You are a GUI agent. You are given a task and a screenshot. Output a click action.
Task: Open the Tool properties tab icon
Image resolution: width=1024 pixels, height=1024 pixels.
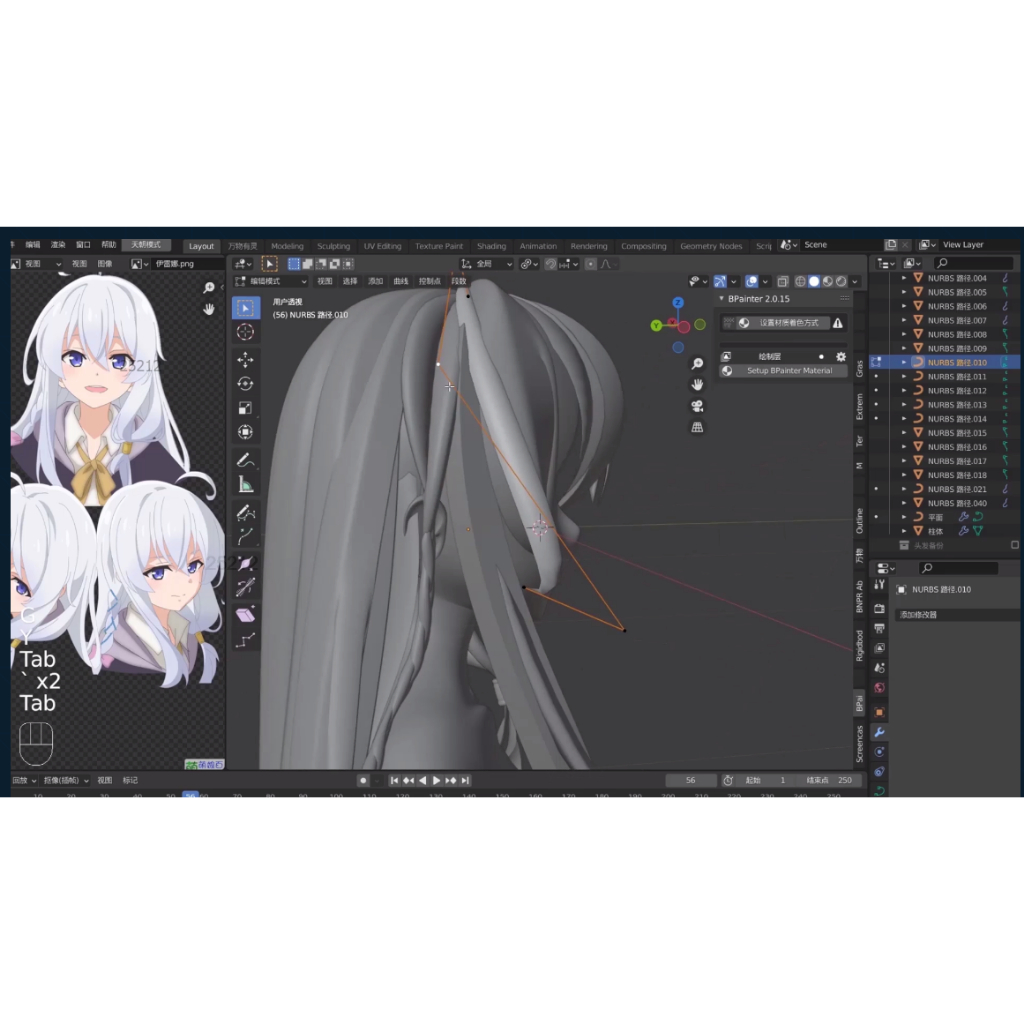click(x=880, y=585)
